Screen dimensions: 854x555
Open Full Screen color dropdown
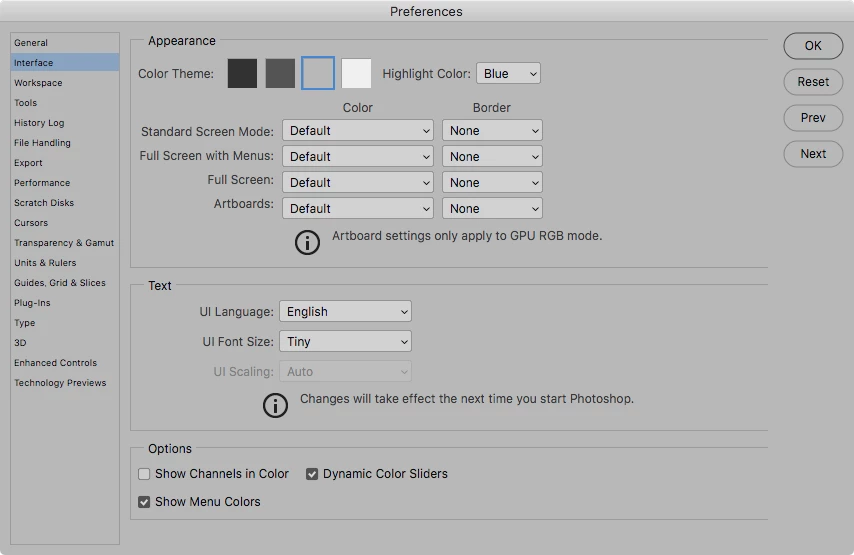(358, 182)
